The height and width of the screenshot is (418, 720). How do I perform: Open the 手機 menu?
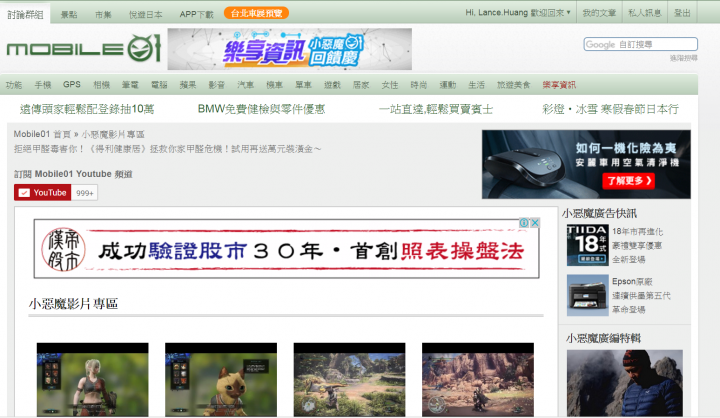[x=43, y=85]
